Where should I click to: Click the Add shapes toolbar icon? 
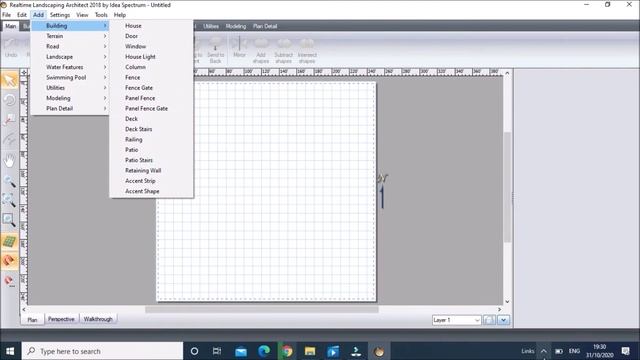coord(261,51)
